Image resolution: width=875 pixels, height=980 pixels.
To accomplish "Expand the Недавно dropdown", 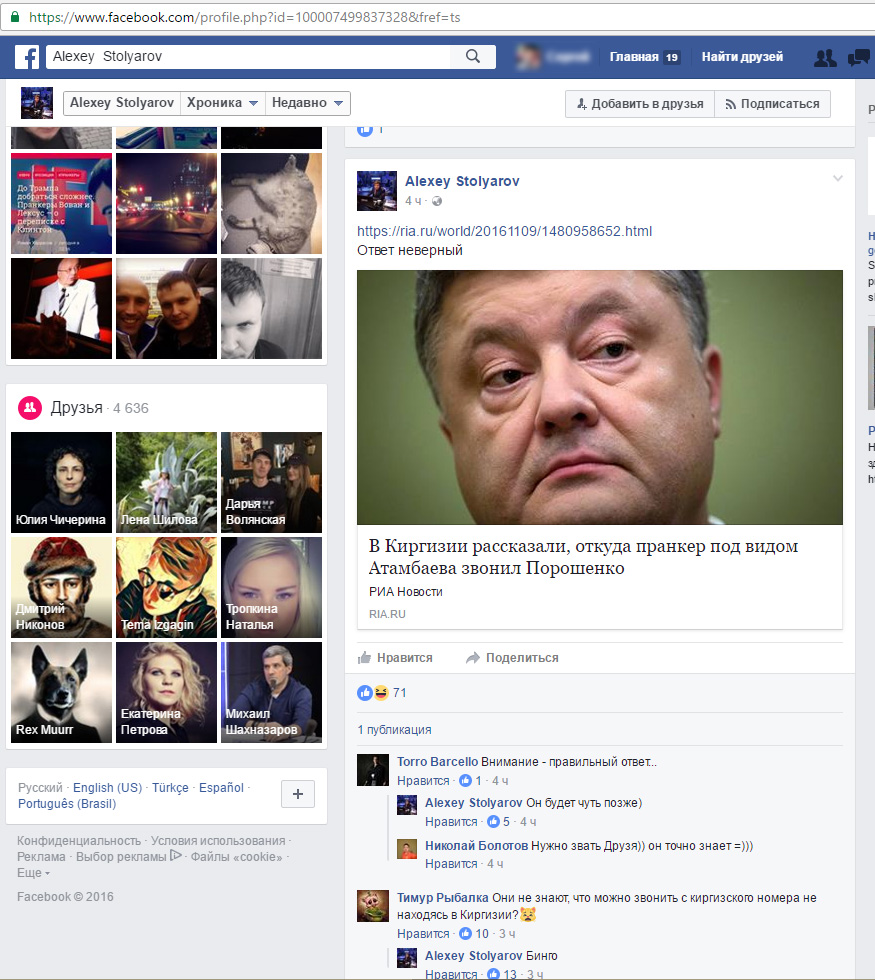I will click(308, 104).
